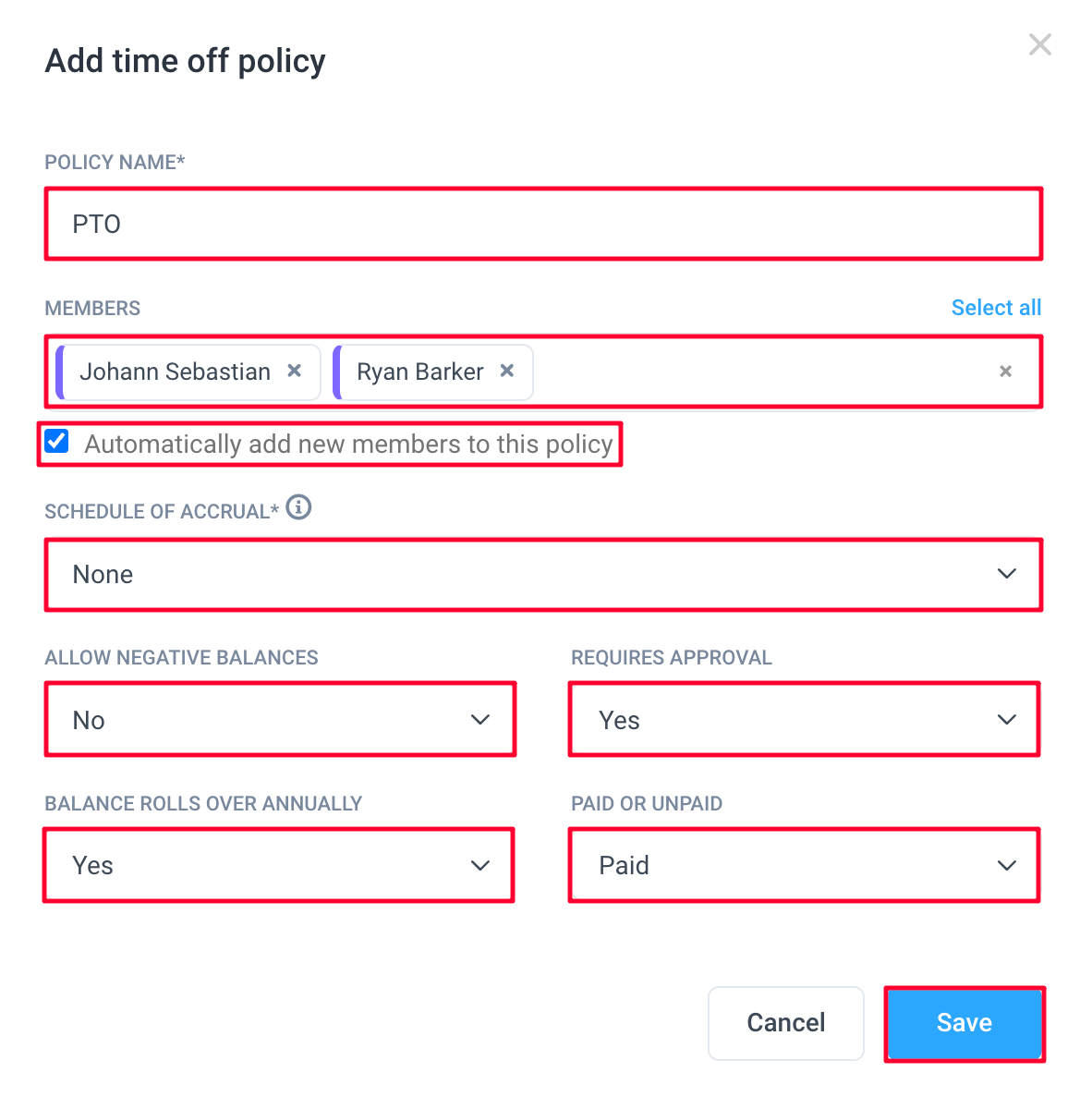1092x1109 pixels.
Task: Click the chevron on Schedule of Accrual
Action: coord(1006,574)
